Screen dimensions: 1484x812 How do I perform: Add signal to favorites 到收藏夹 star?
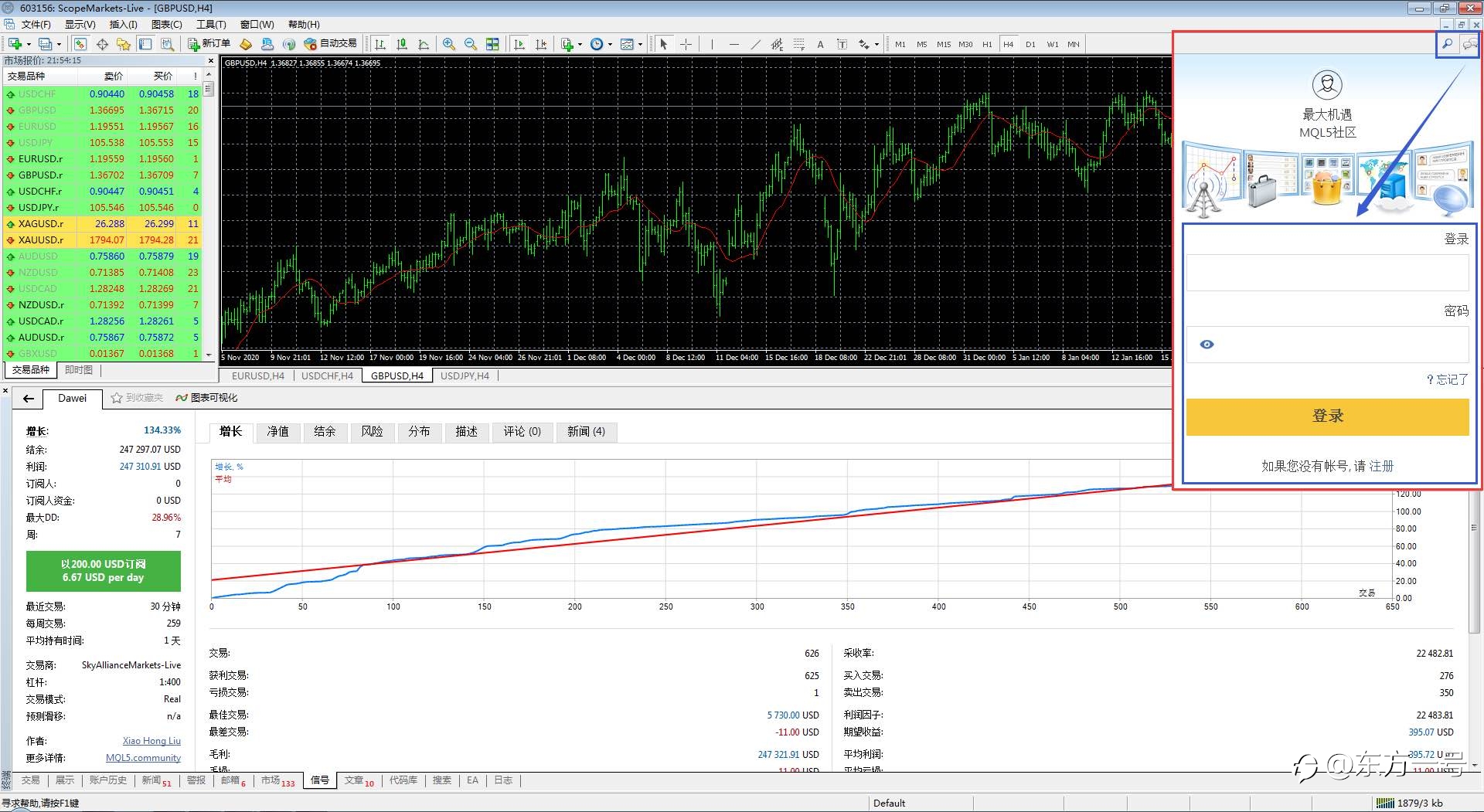137,398
